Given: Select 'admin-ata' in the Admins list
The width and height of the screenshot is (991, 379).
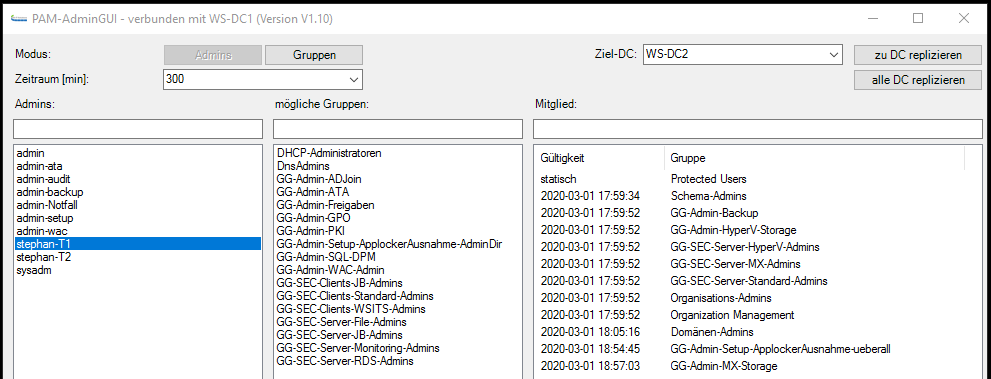Looking at the screenshot, I should [x=138, y=166].
